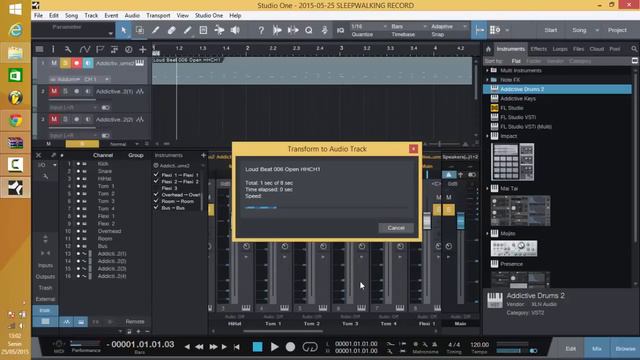Click the marker flag icon above tracks
640x360 pixels.
pos(100,49)
